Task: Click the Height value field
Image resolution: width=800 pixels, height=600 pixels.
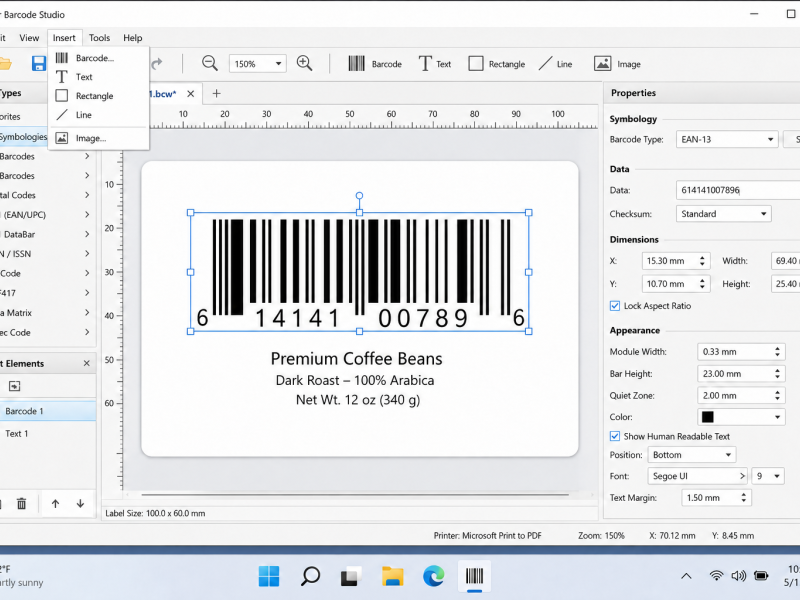Action: [x=785, y=284]
